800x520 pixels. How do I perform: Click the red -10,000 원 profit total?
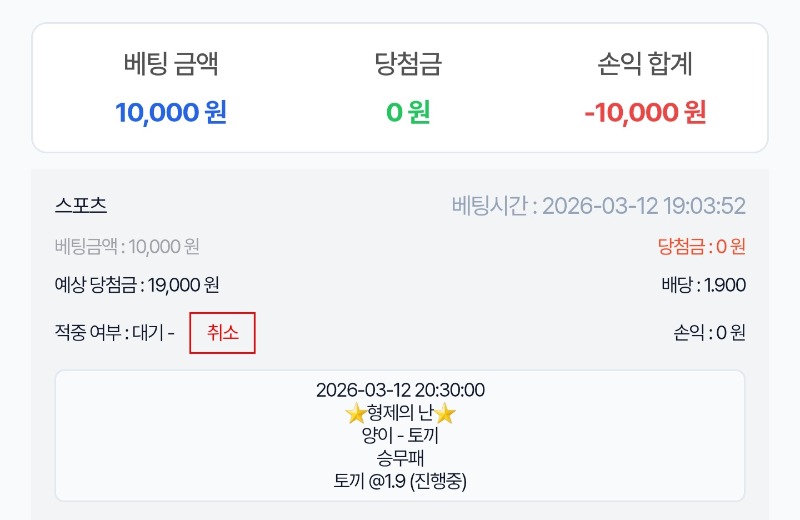(x=645, y=112)
